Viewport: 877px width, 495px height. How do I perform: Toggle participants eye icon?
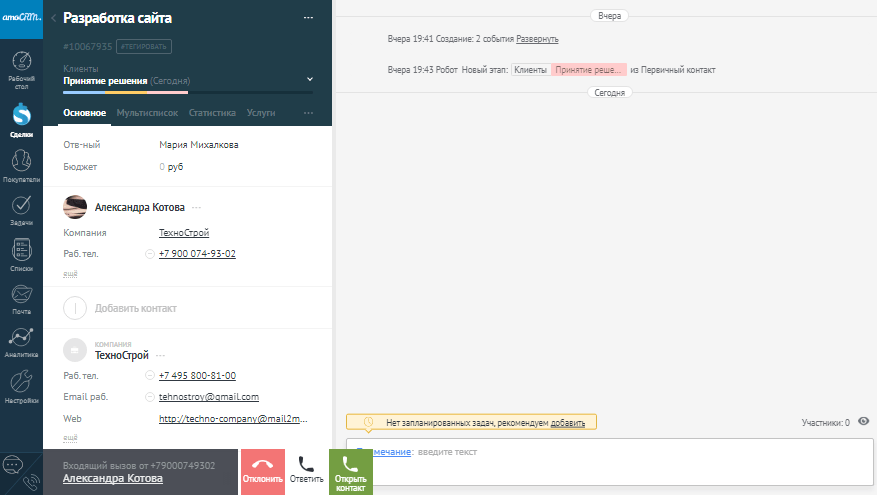[x=864, y=421]
